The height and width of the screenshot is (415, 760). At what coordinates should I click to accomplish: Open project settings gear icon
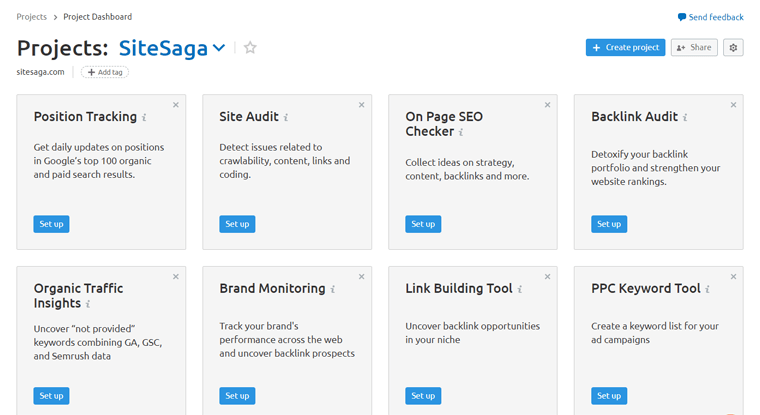pyautogui.click(x=733, y=48)
